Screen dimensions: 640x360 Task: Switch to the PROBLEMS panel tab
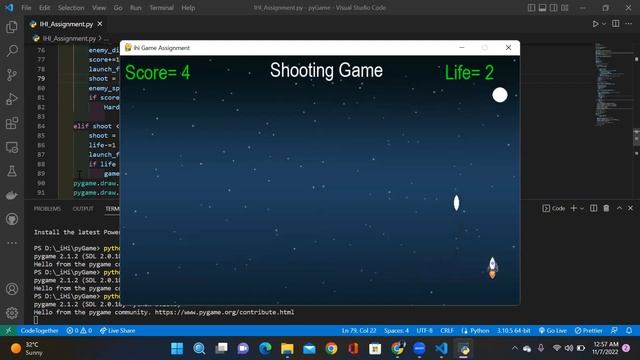coord(47,209)
